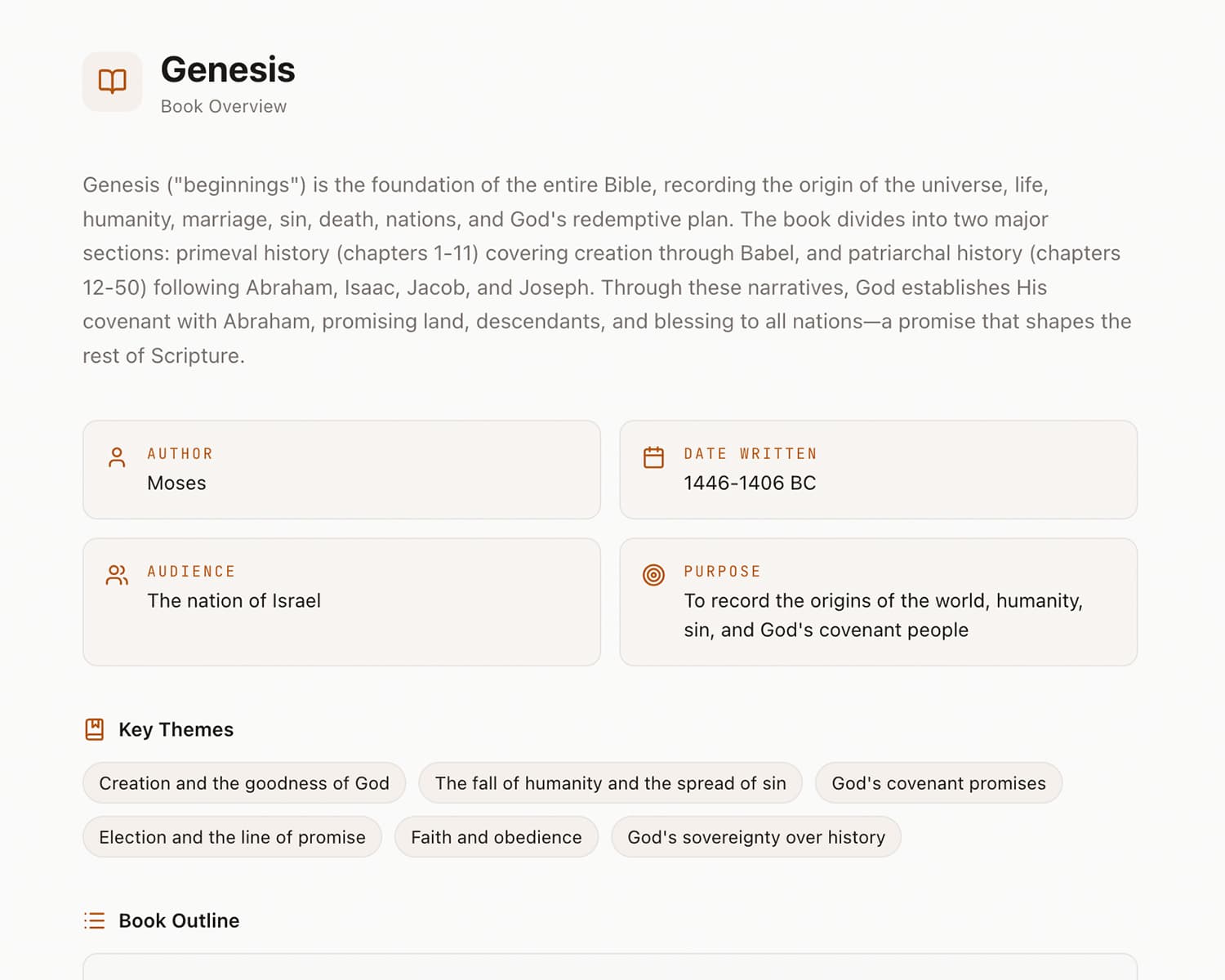The image size is (1225, 980).
Task: Click the Election and the line of promise tag
Action: 231,836
